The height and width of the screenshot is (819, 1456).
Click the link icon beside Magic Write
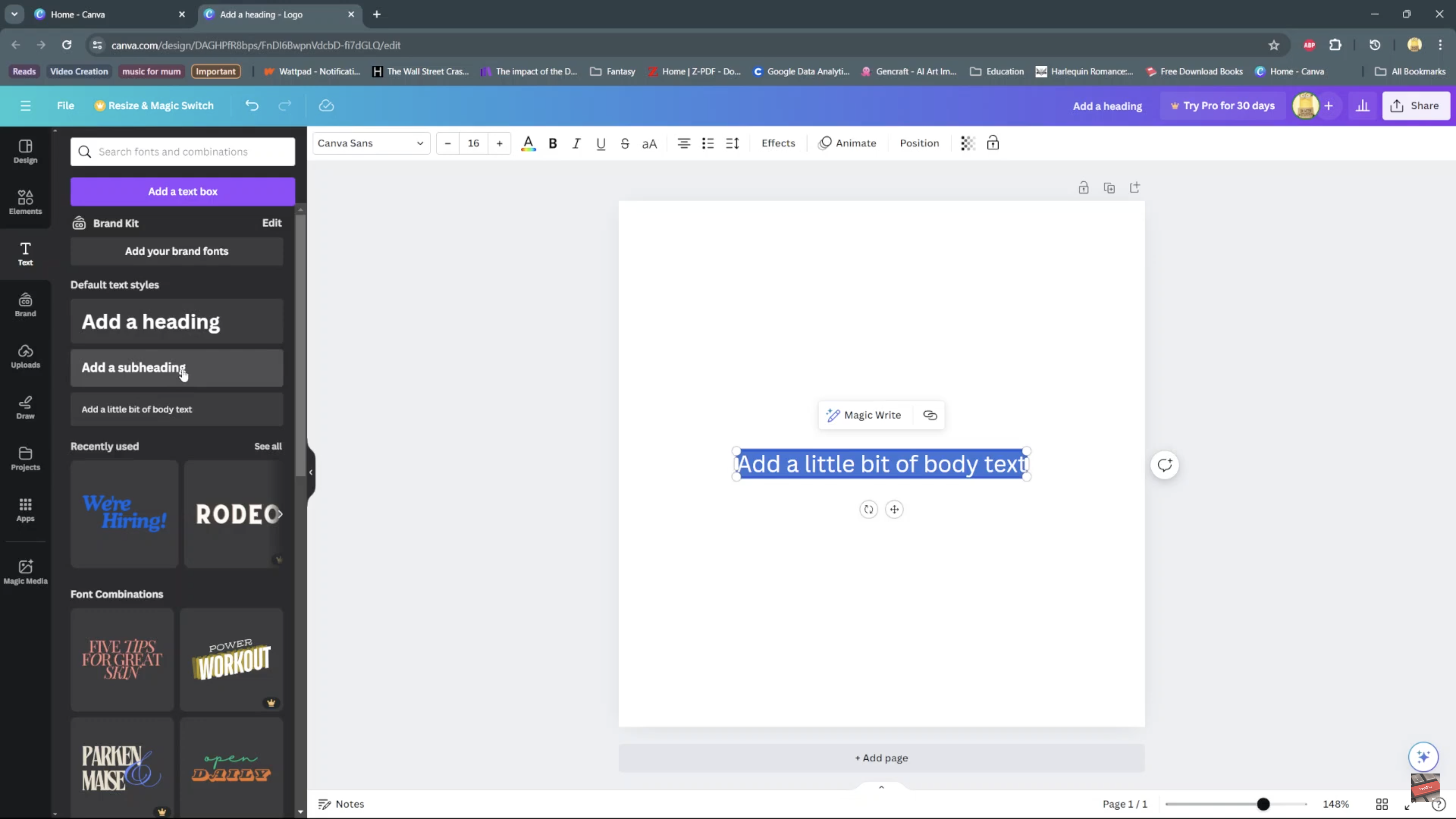click(930, 416)
